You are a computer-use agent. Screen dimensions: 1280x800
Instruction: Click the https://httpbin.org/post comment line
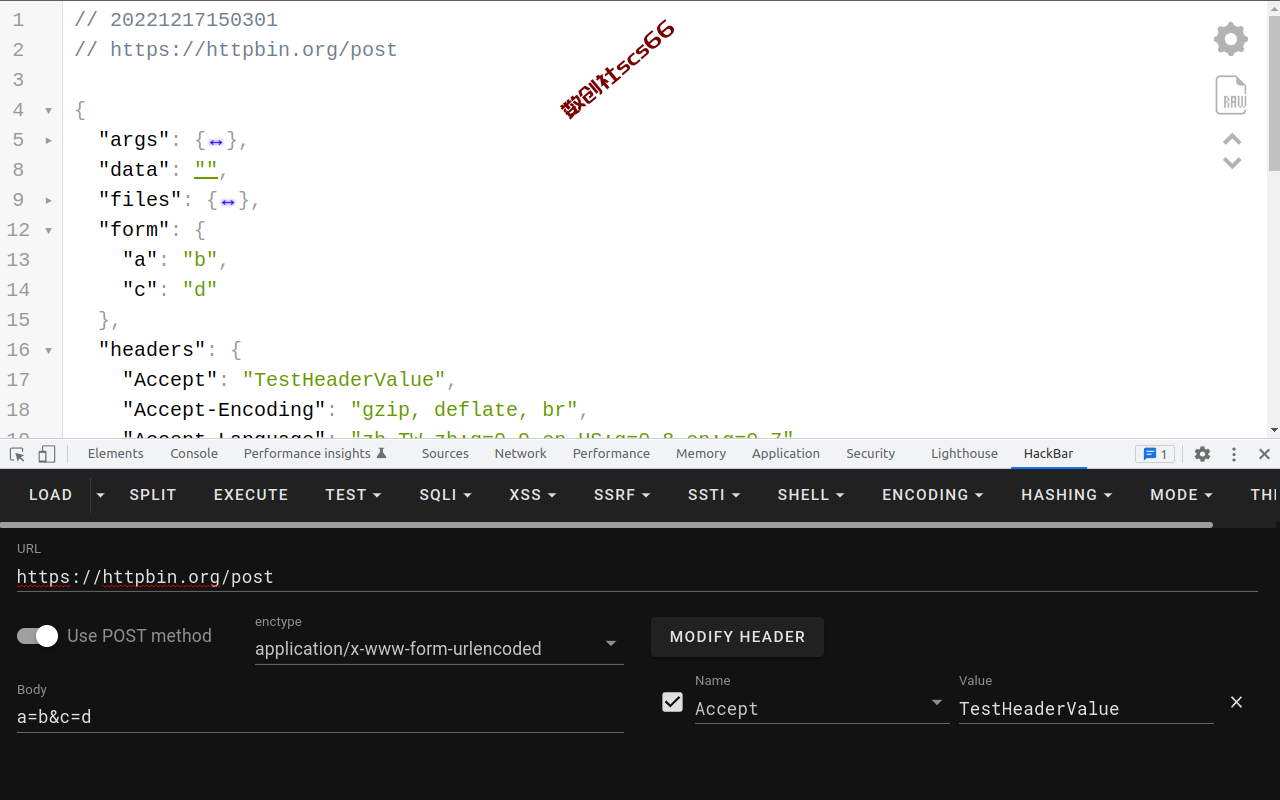point(236,50)
